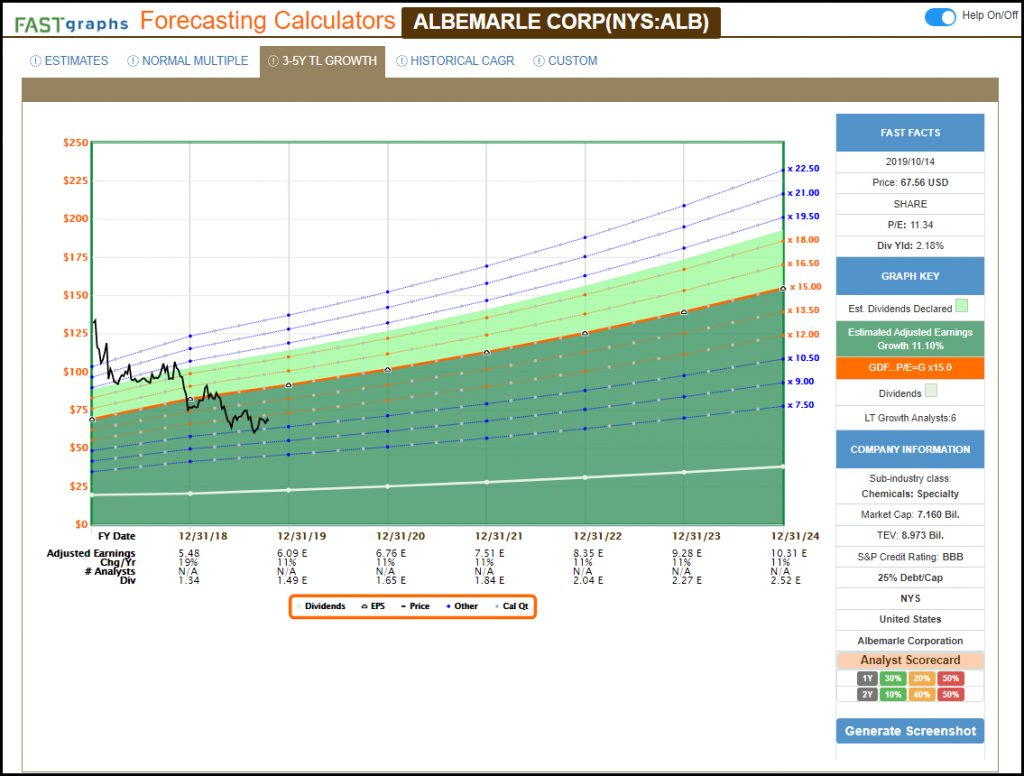Click the info icon beside Custom tab
This screenshot has width=1024, height=776.
[539, 61]
